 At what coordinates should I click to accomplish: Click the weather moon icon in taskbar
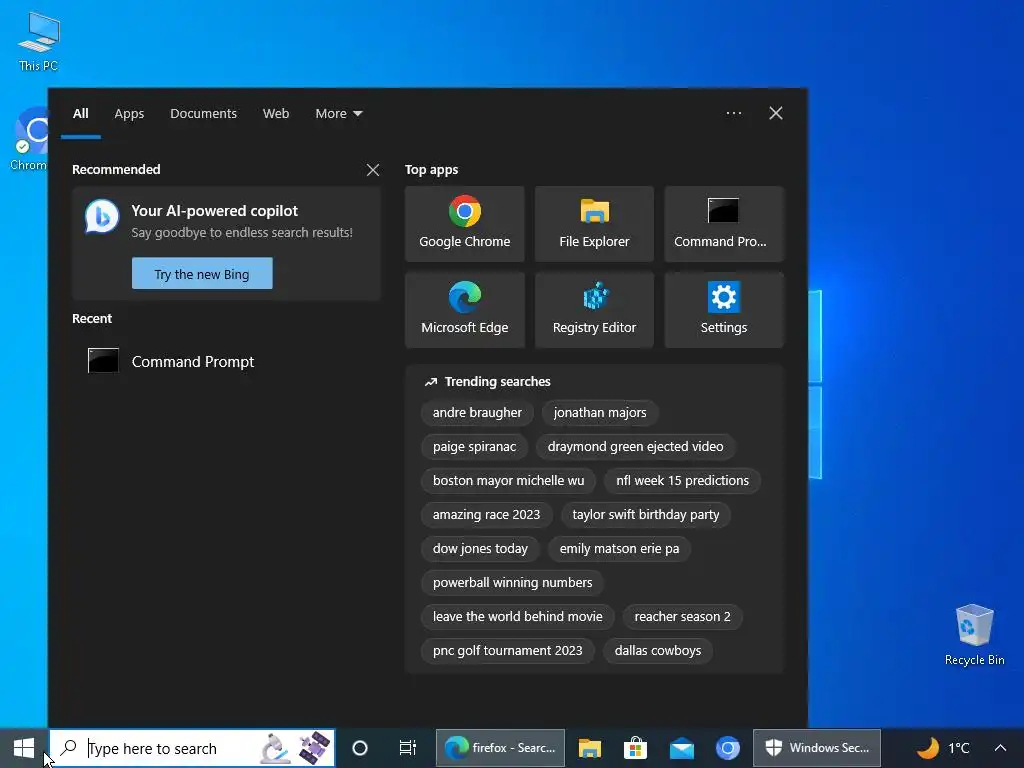pos(928,748)
